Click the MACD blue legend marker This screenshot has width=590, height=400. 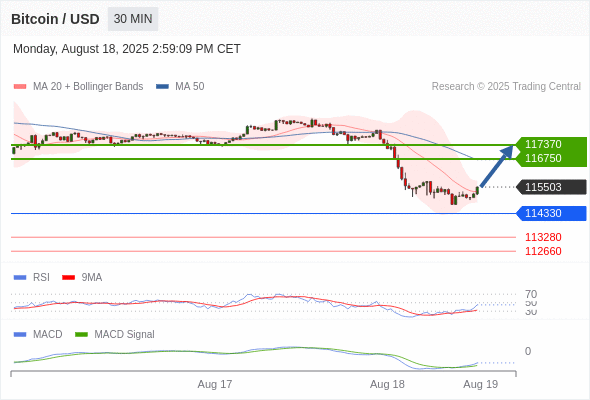(20, 334)
